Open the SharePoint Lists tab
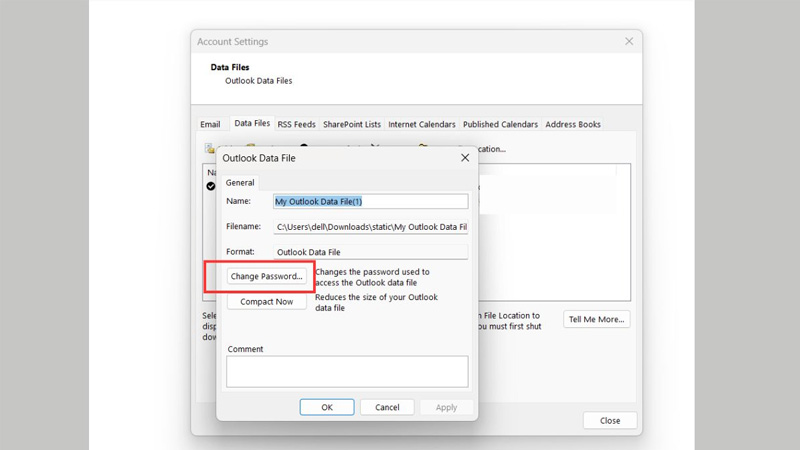This screenshot has height=450, width=800. 352,124
